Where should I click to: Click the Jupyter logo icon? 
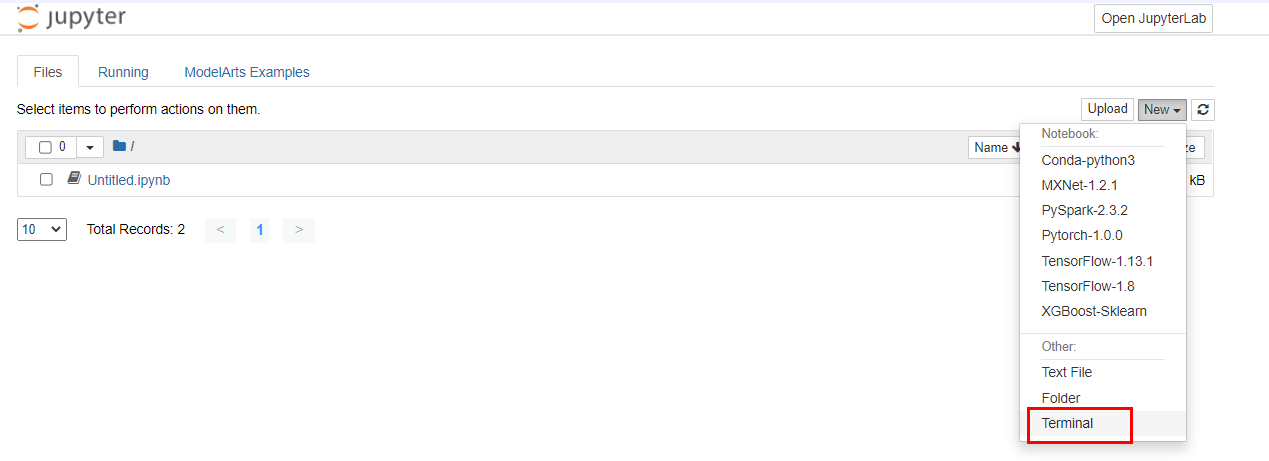pyautogui.click(x=29, y=18)
